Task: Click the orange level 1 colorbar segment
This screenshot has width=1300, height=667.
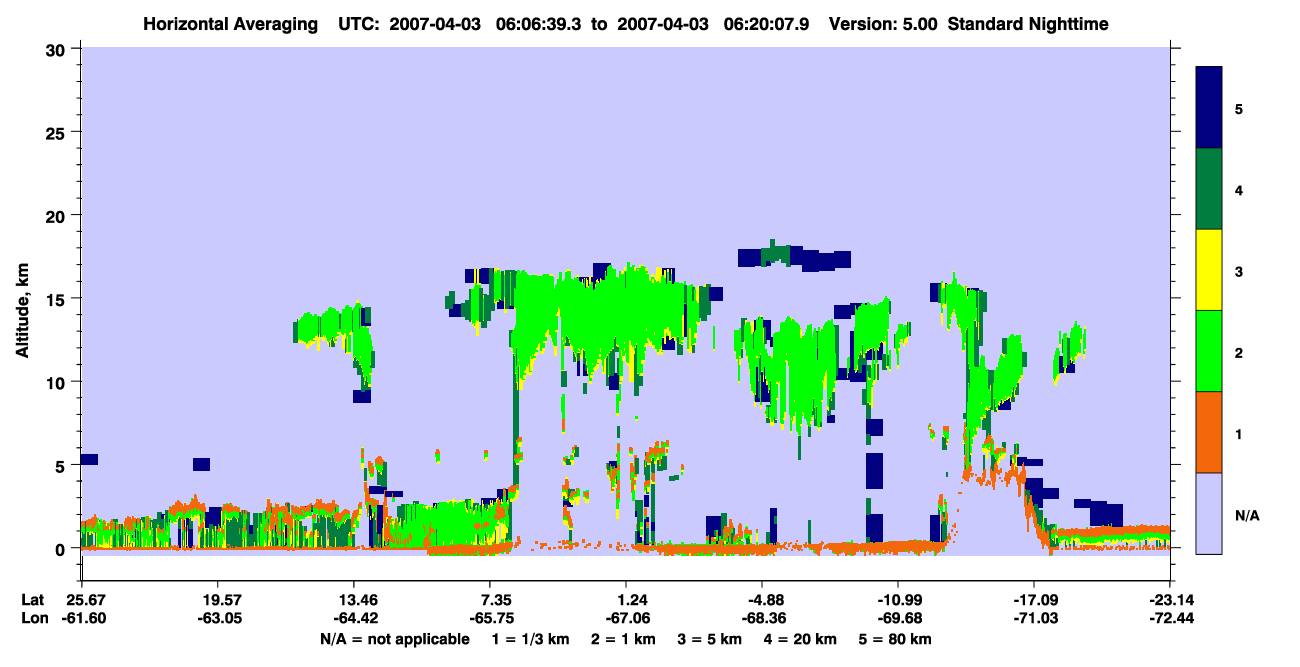Action: pos(1209,432)
